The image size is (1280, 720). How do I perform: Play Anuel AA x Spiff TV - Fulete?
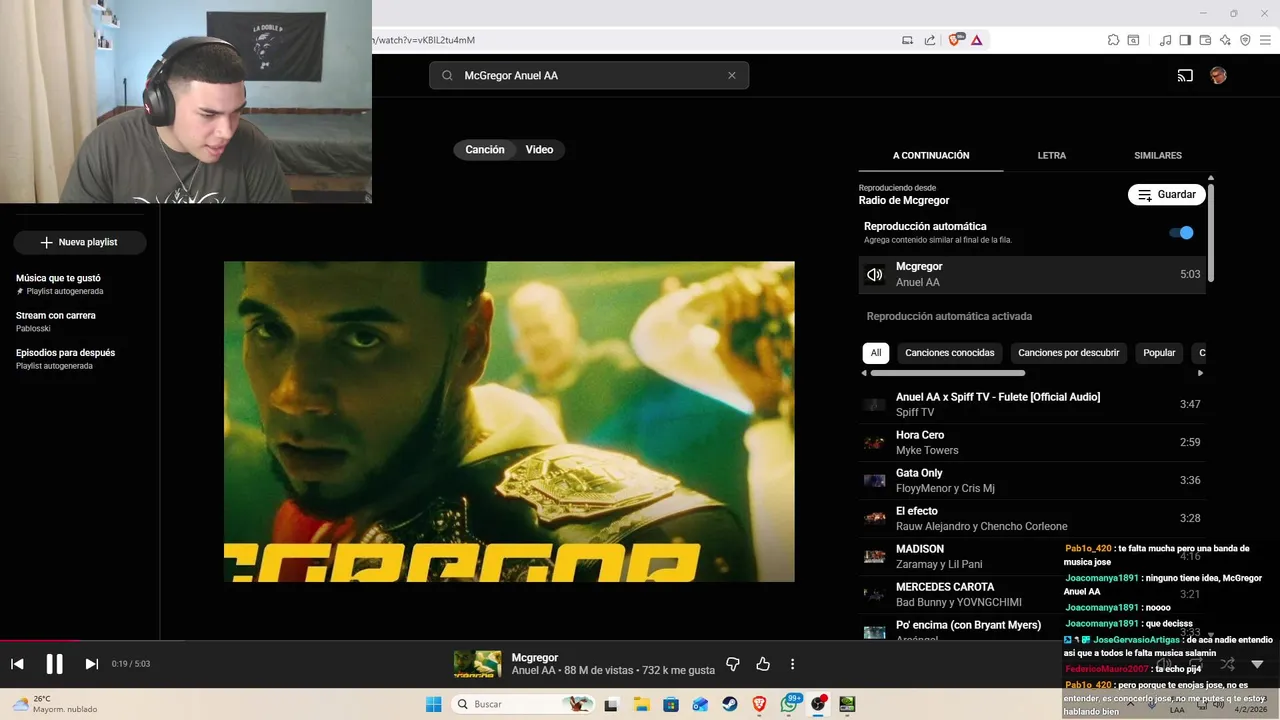pyautogui.click(x=1032, y=404)
